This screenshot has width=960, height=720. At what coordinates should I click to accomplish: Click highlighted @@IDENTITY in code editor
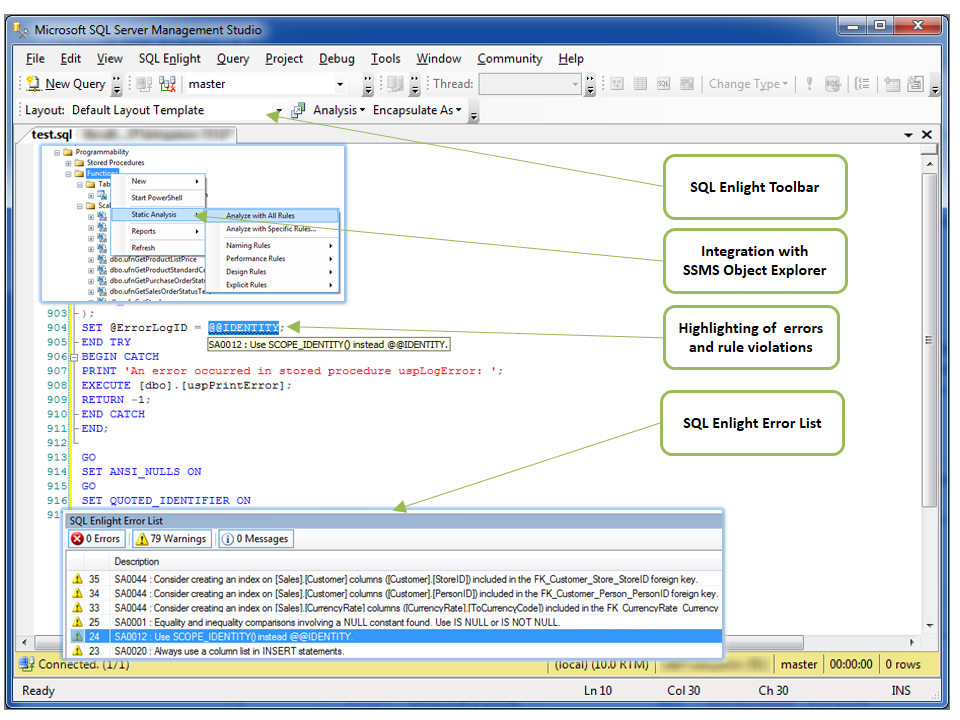tap(243, 328)
